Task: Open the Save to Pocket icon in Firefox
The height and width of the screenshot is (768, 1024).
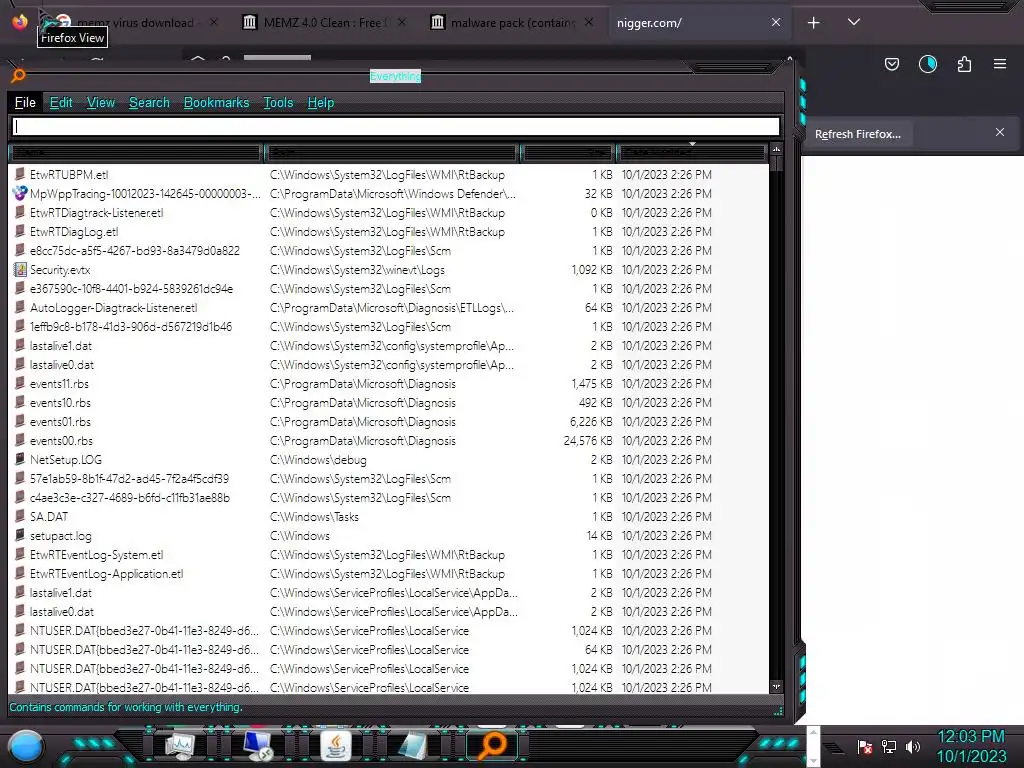Action: 891,64
